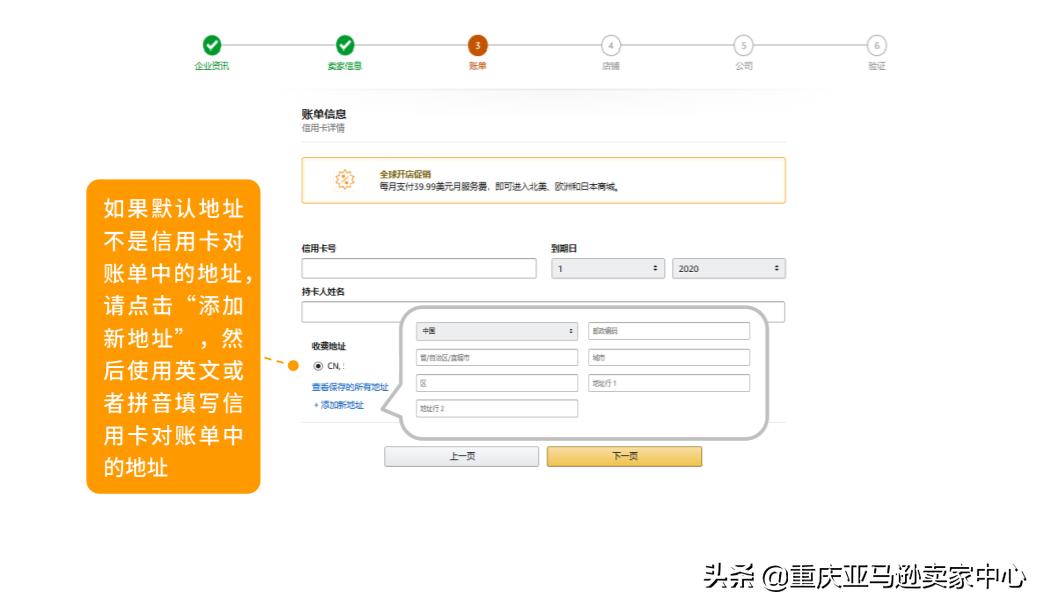
Task: Click the orange step 3 账单 icon
Action: (478, 45)
